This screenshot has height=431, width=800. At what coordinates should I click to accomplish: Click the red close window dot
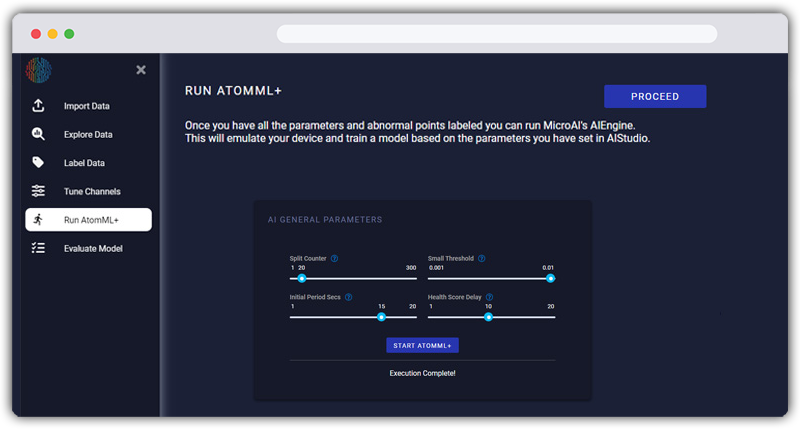point(36,34)
